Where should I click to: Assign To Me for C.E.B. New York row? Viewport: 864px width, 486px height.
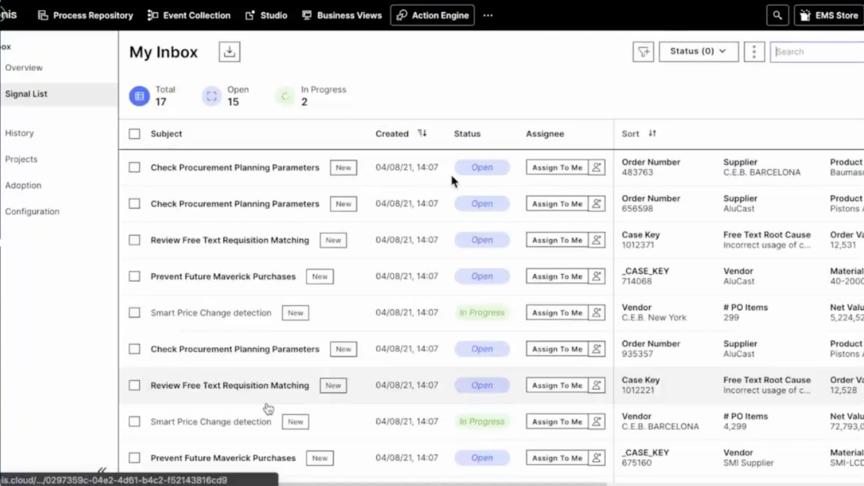(x=557, y=313)
